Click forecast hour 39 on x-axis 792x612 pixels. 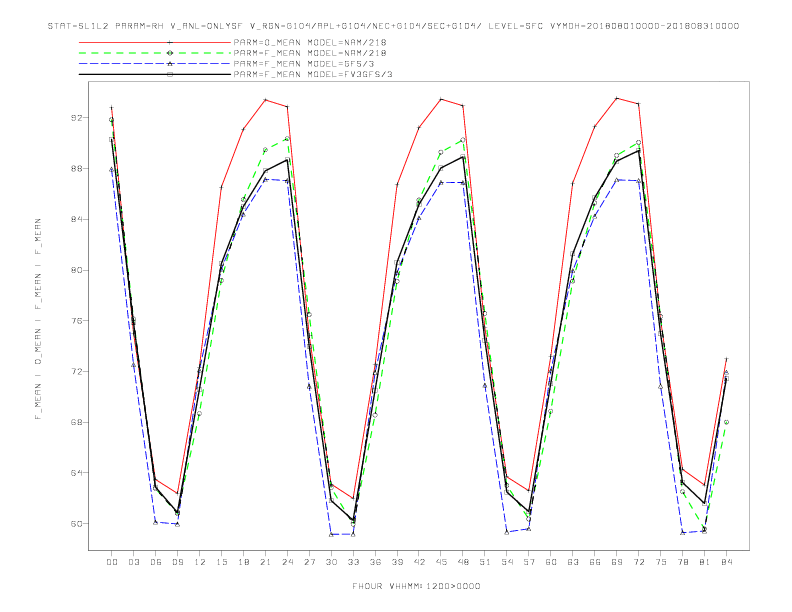pos(397,562)
